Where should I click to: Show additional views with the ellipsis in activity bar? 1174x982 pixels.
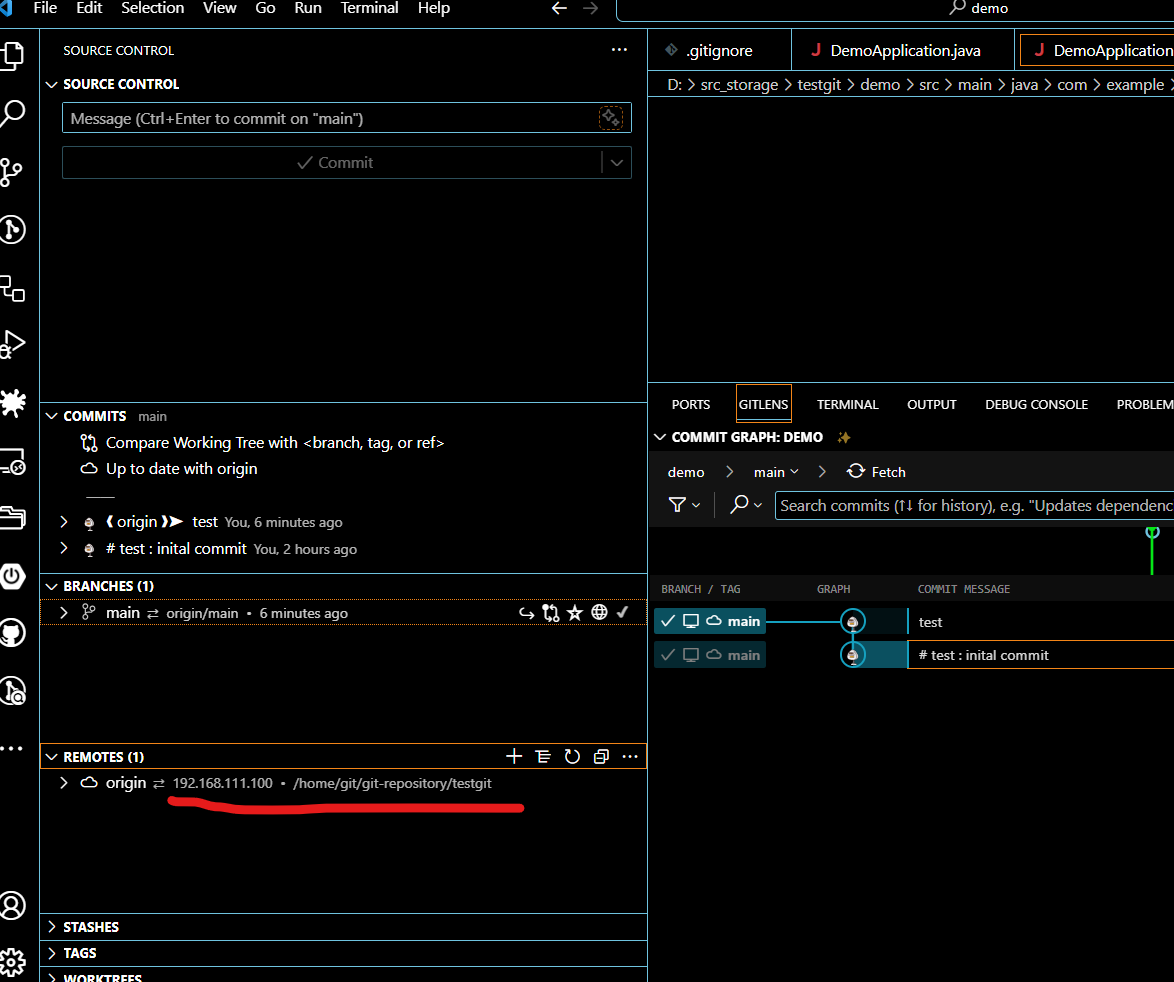pos(12,748)
